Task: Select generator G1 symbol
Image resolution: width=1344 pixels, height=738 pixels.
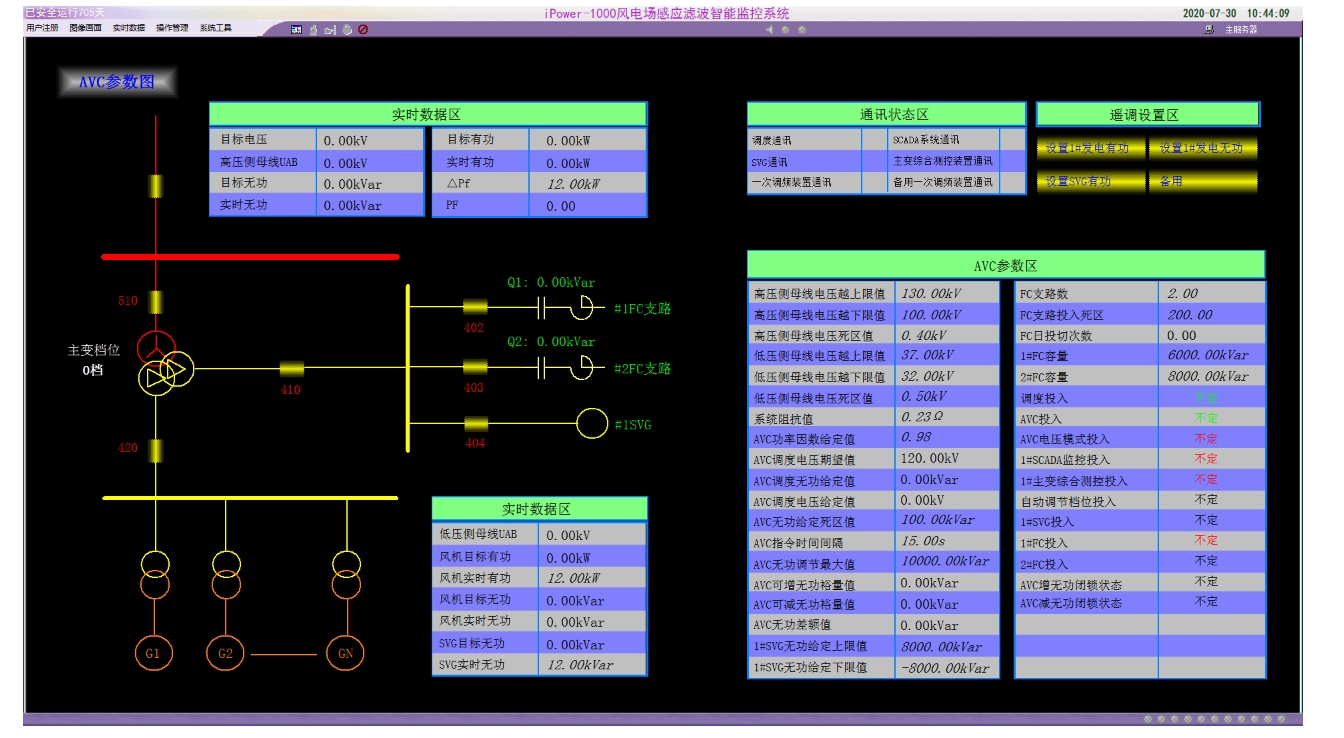Action: (154, 653)
